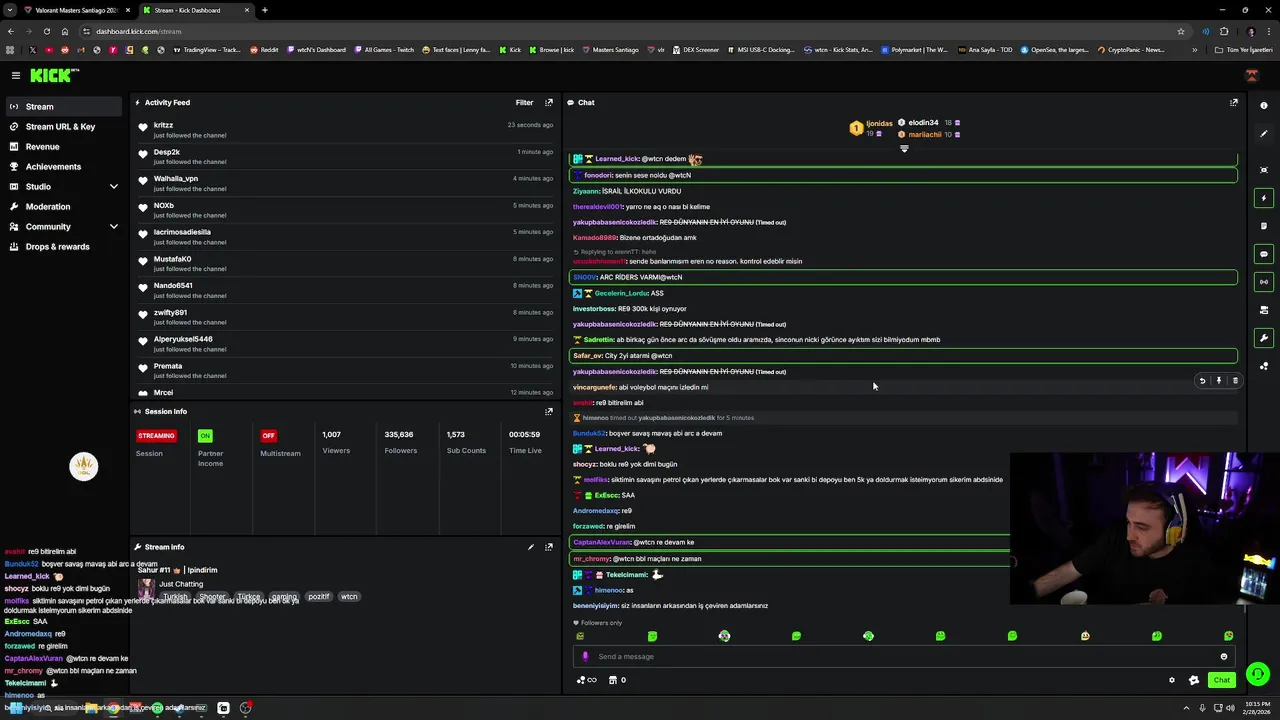The width and height of the screenshot is (1280, 720).
Task: Open the All Games - Twitch bookmark
Action: 384,50
